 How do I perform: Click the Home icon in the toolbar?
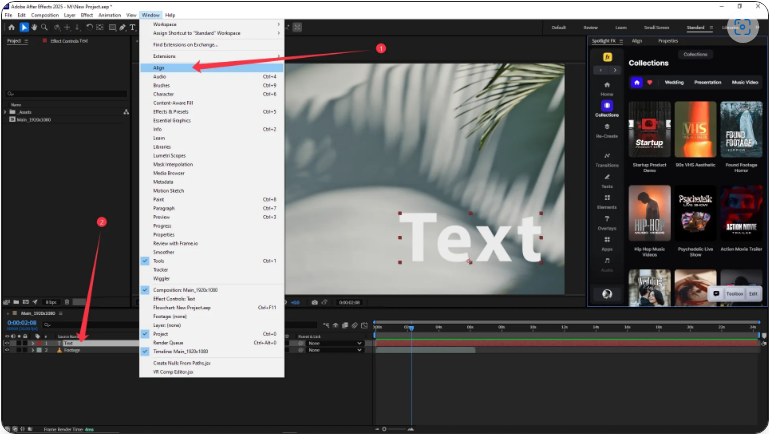coord(11,27)
